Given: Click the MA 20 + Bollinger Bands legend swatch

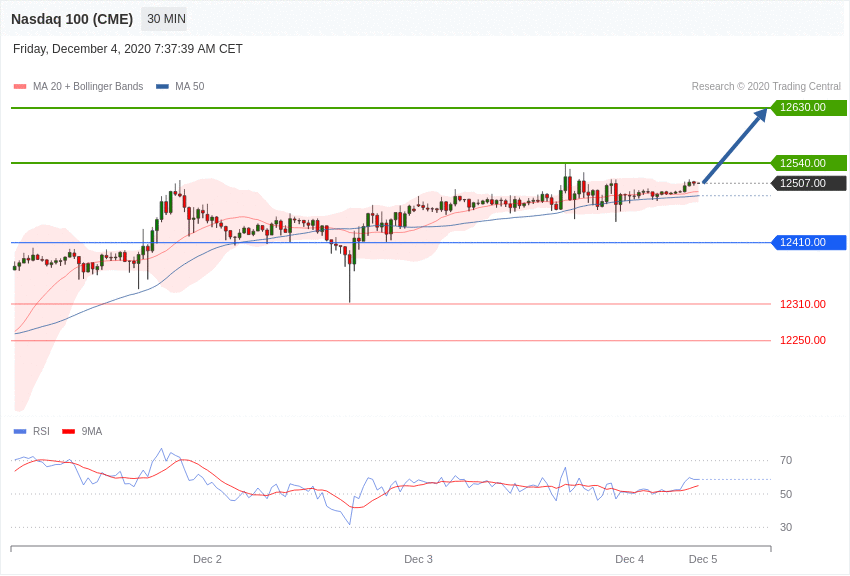Looking at the screenshot, I should (x=20, y=86).
